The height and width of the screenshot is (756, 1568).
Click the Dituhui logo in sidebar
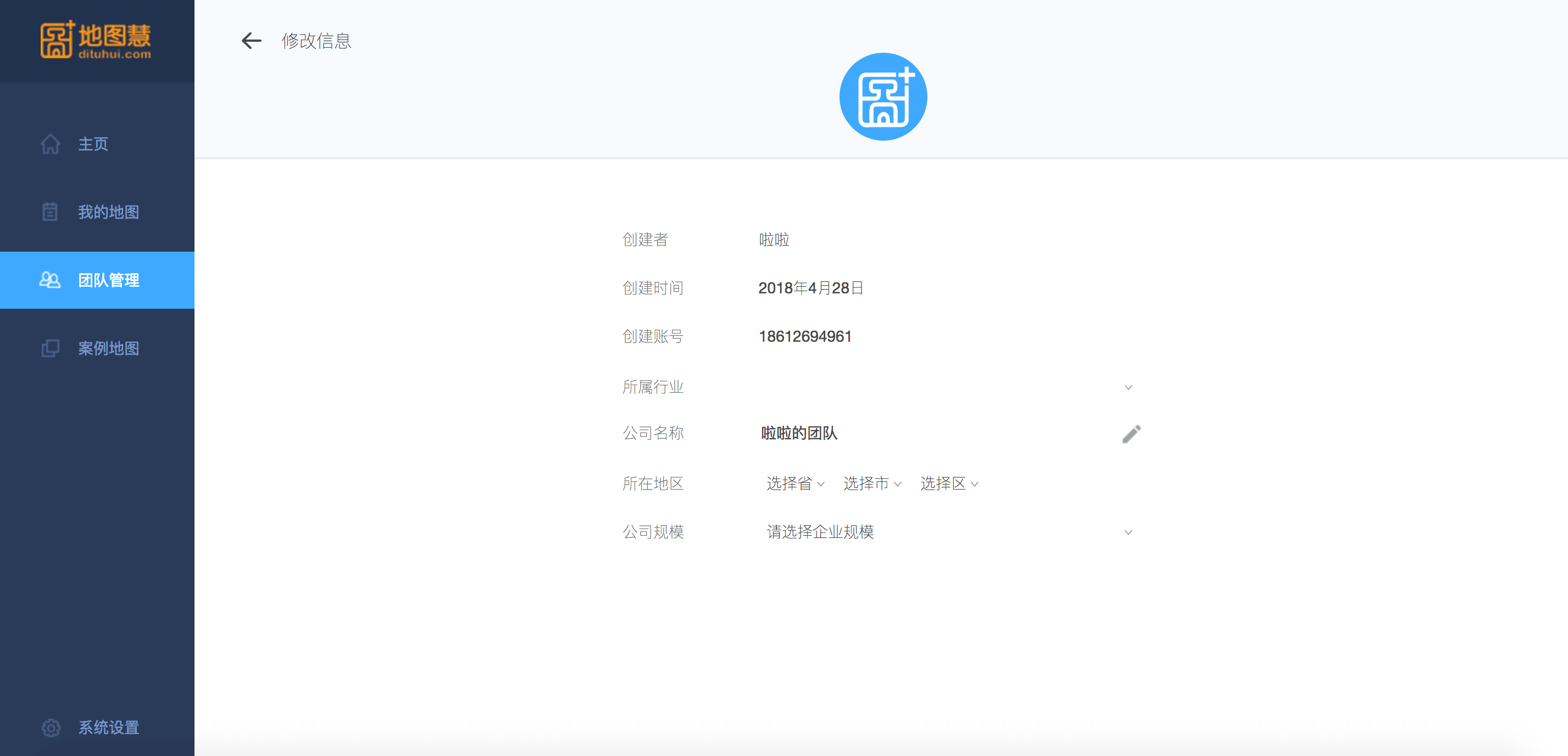(96, 40)
